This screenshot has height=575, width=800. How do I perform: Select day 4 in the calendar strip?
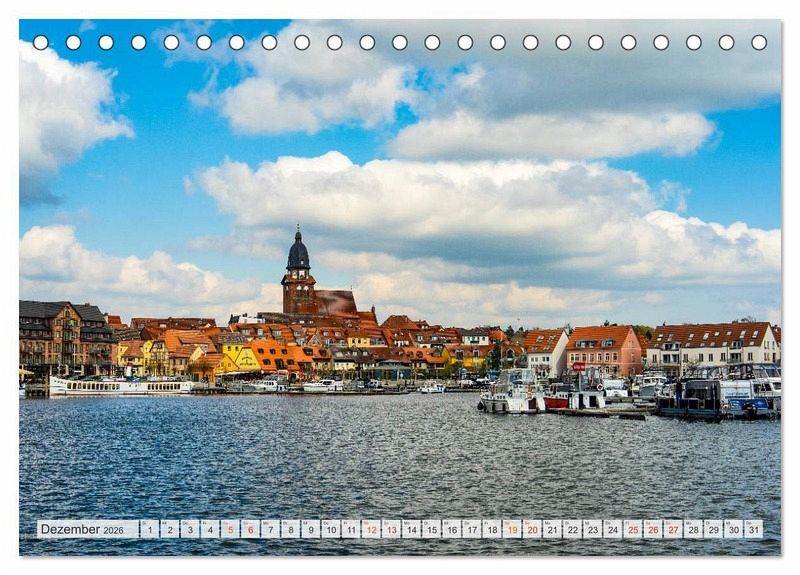tap(210, 529)
